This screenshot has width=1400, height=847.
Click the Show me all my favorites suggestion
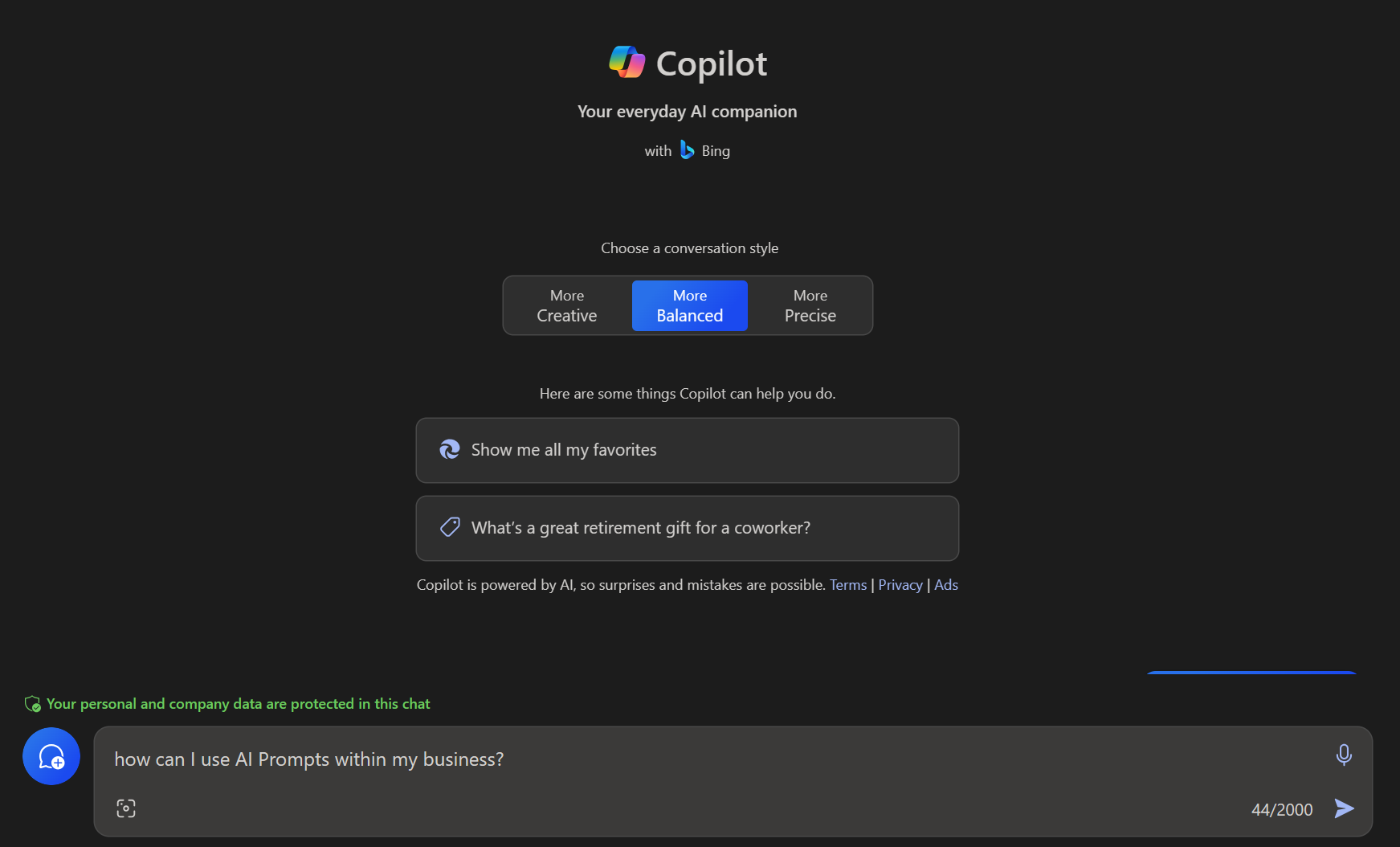coord(687,450)
